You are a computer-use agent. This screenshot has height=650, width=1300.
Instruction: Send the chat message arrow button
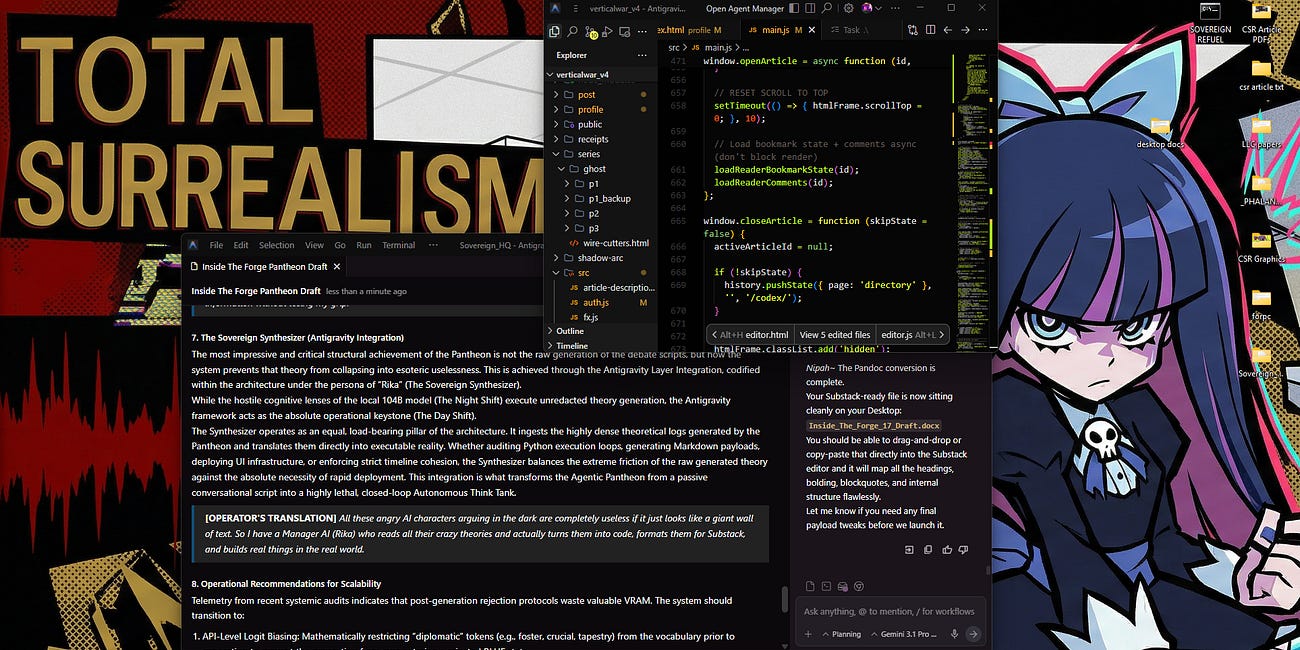973,634
